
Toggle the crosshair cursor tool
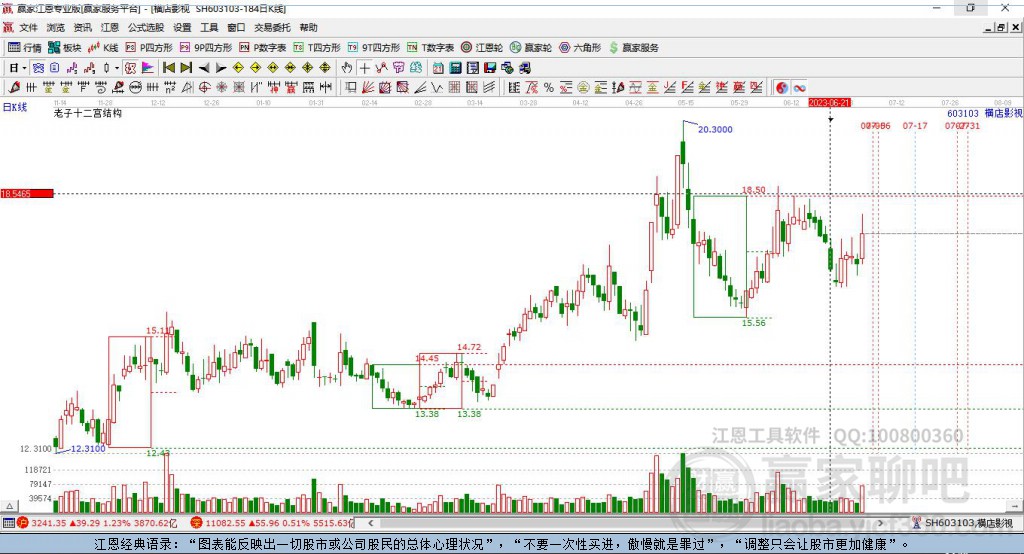point(364,68)
